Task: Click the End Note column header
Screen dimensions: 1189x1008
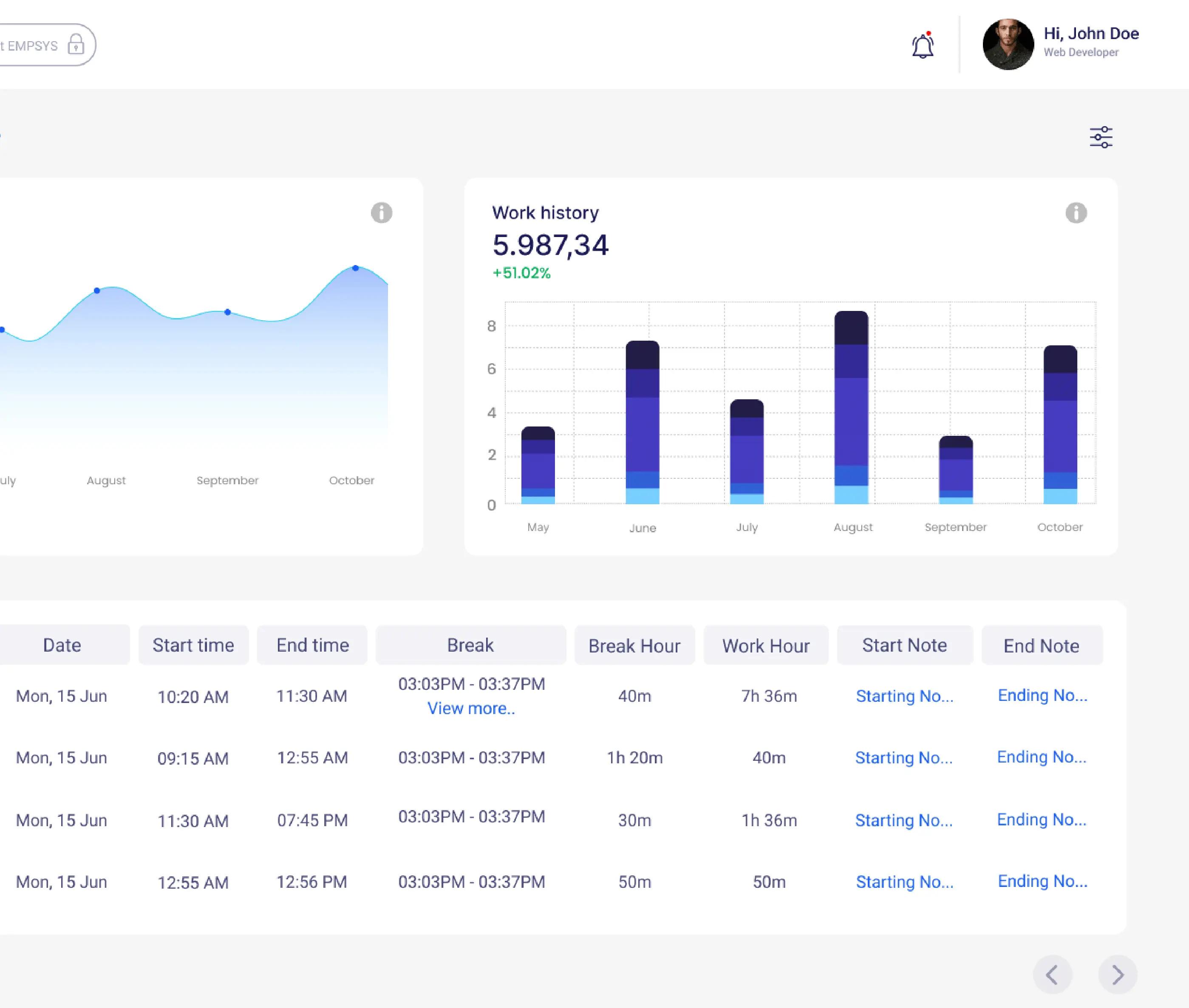Action: coord(1042,644)
